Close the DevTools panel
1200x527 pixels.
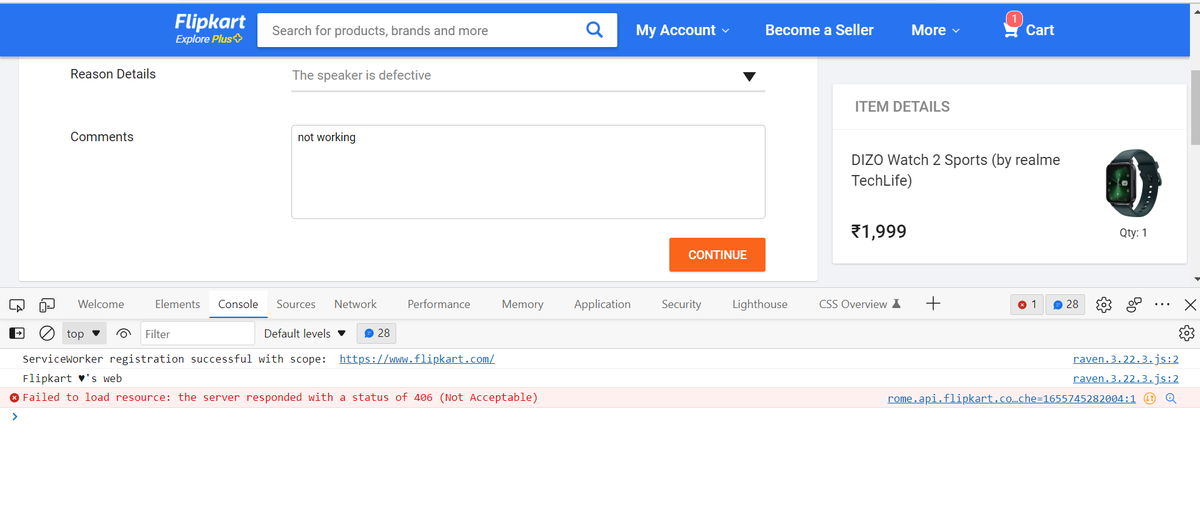click(1190, 304)
